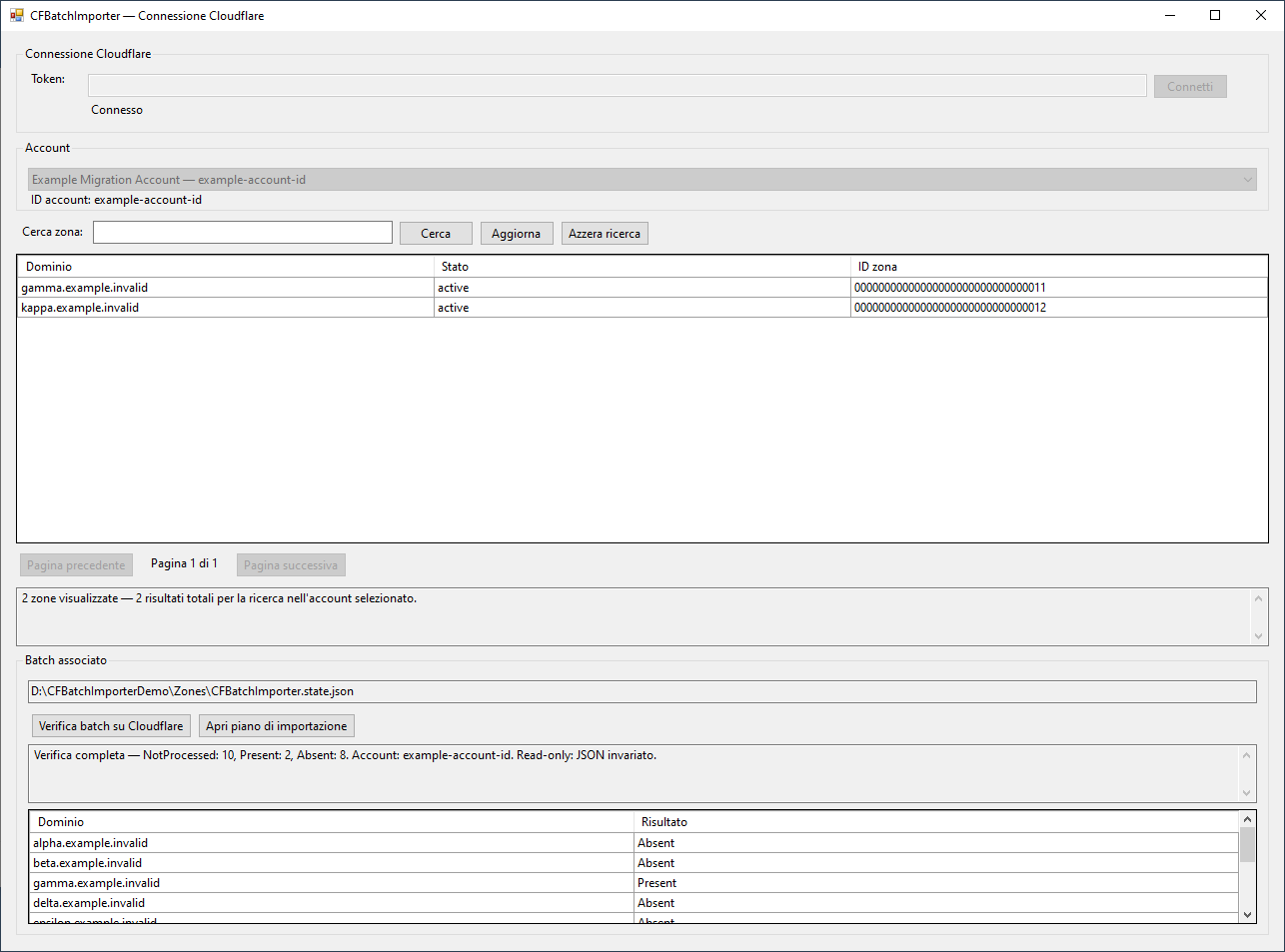Click Pagina successiva button
The image size is (1285, 952).
click(291, 565)
